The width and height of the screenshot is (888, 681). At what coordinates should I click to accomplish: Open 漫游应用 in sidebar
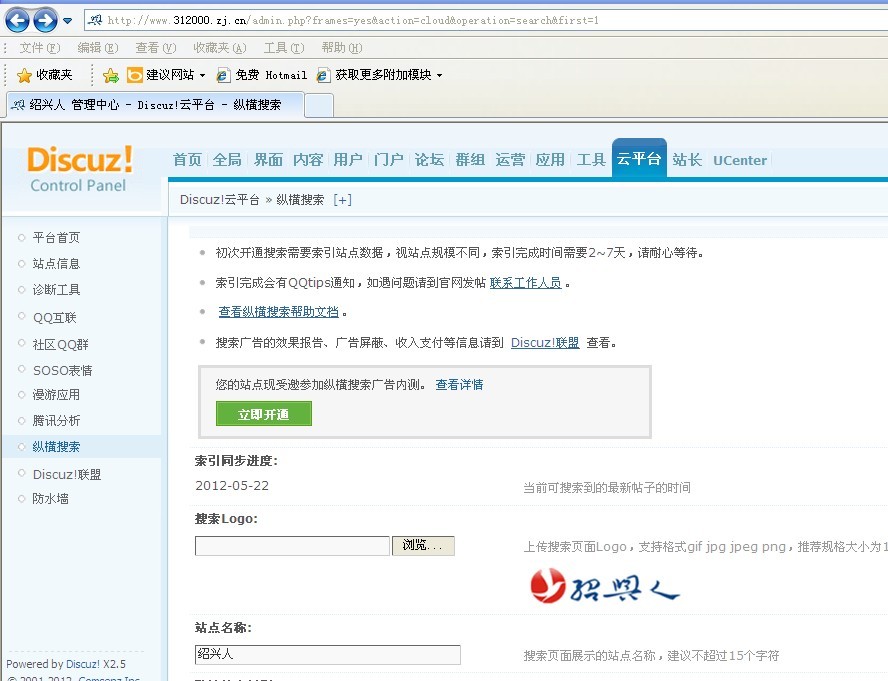click(56, 394)
